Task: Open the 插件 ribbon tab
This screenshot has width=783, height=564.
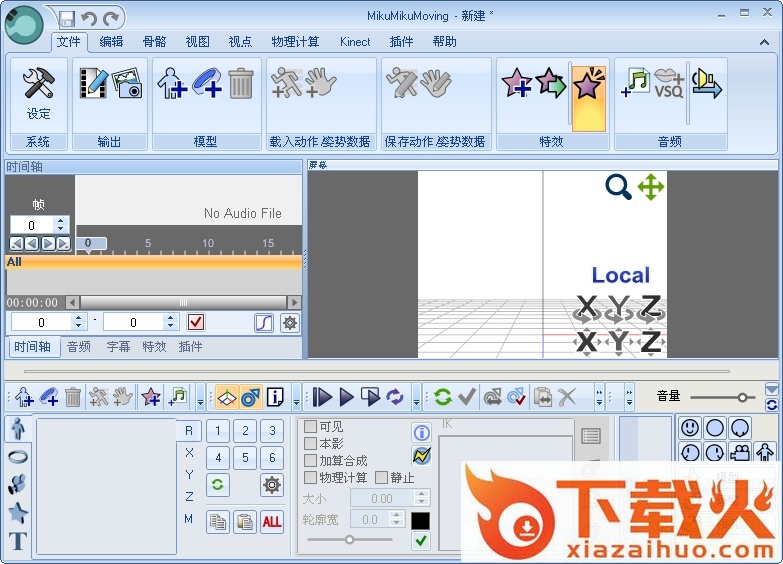Action: pyautogui.click(x=401, y=42)
